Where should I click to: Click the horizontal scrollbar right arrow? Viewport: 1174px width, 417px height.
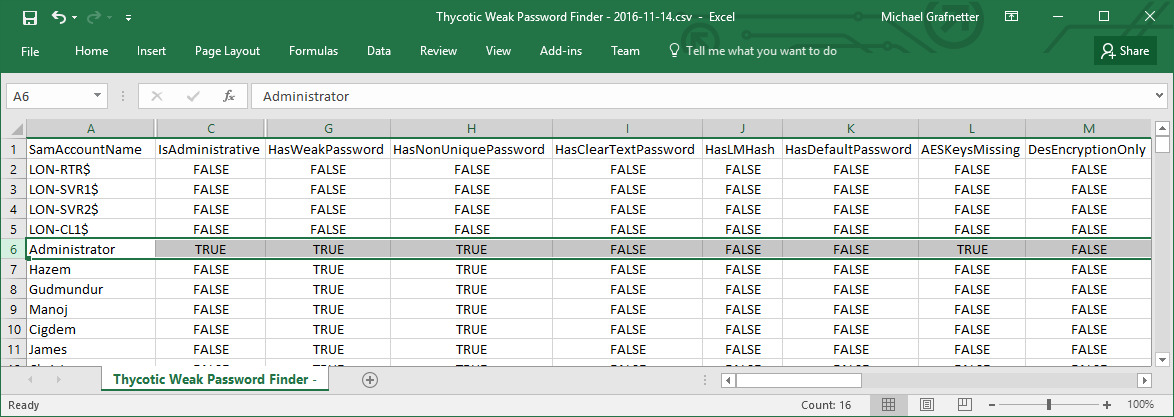1144,380
